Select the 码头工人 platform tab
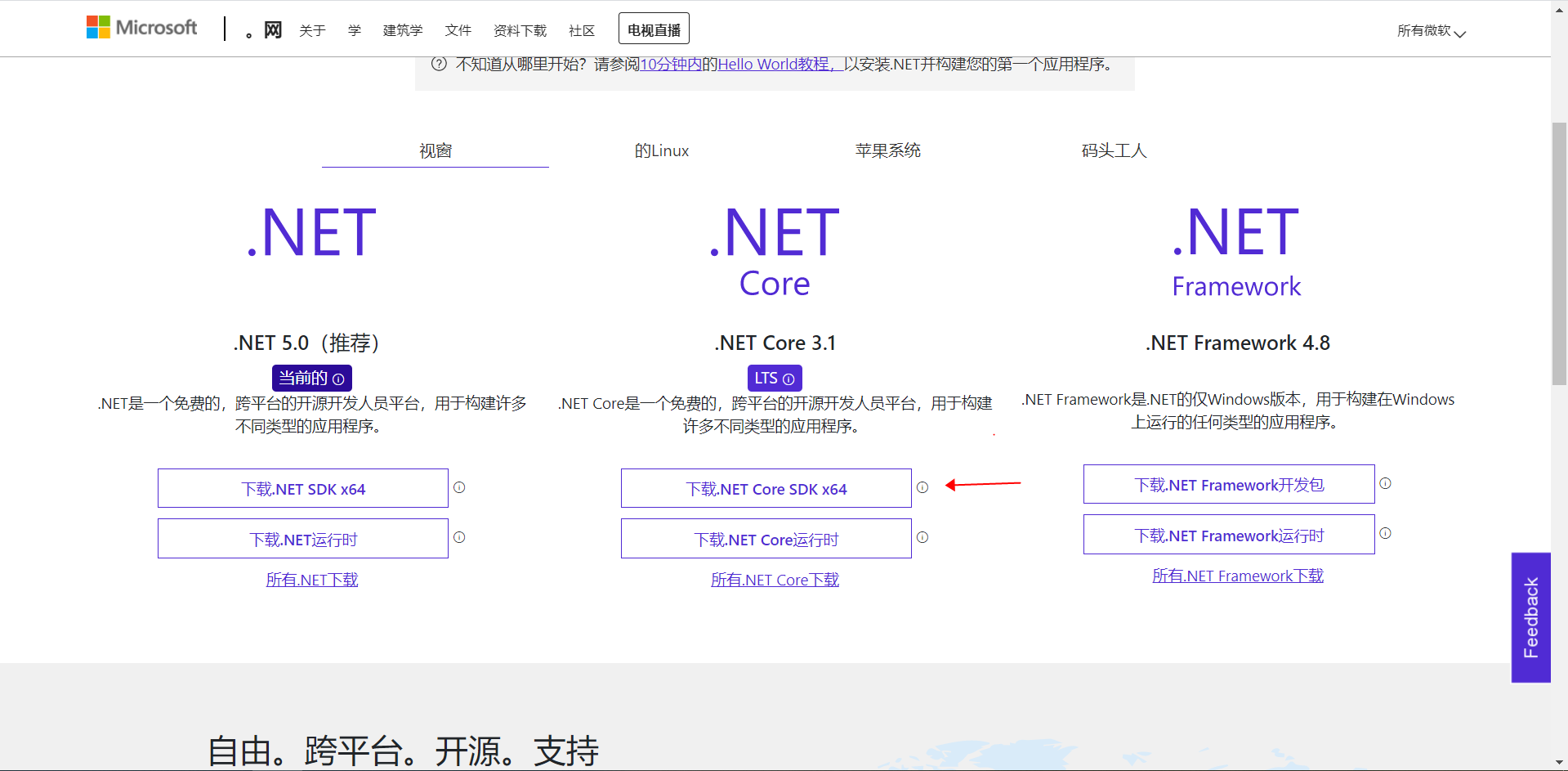Image resolution: width=1568 pixels, height=771 pixels. tap(1113, 150)
